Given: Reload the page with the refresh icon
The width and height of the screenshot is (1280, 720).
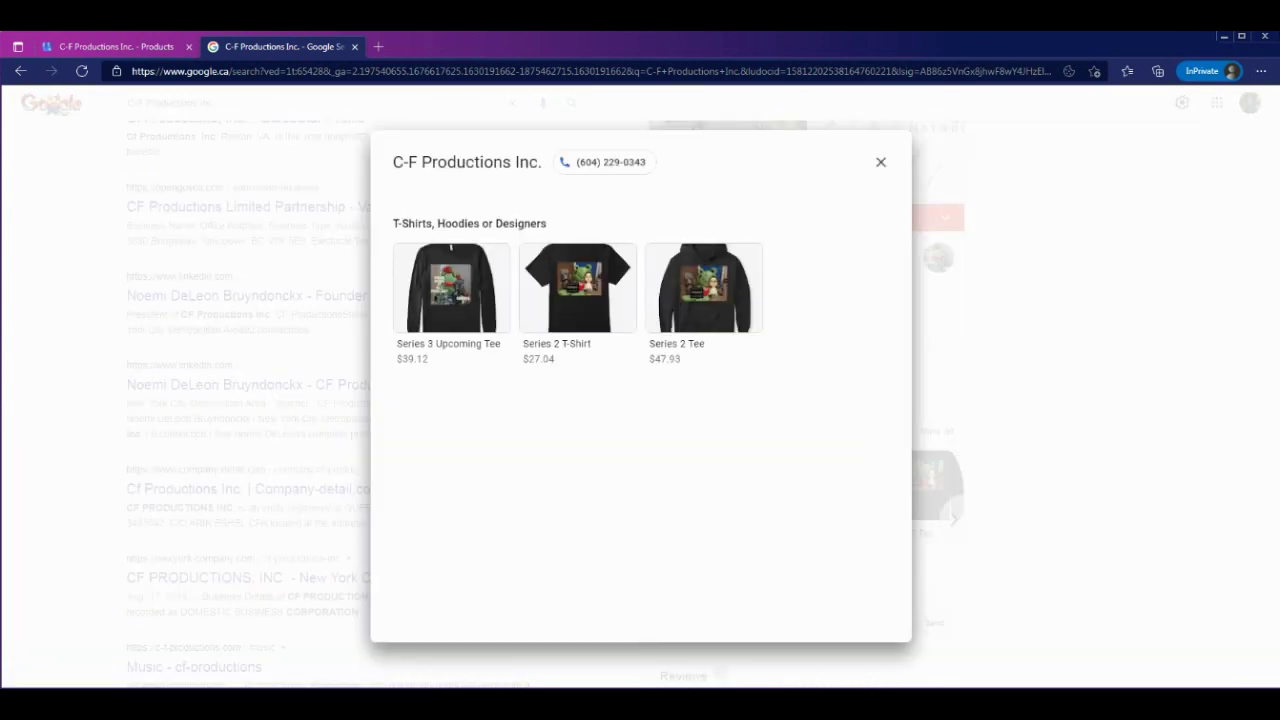Looking at the screenshot, I should point(82,71).
